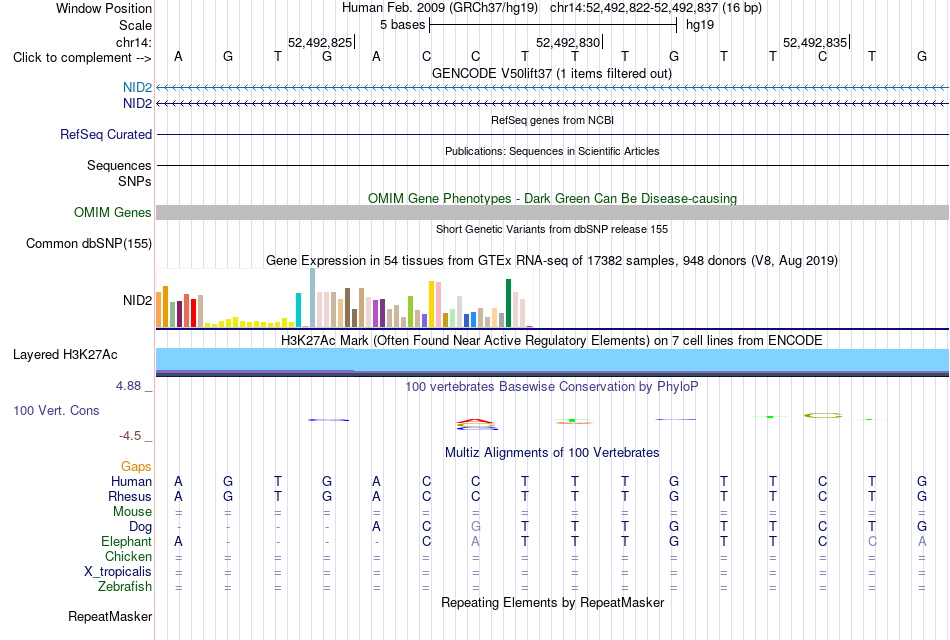This screenshot has height=640, width=950.
Task: Click the 52,492,835 ruler position
Action: point(815,42)
